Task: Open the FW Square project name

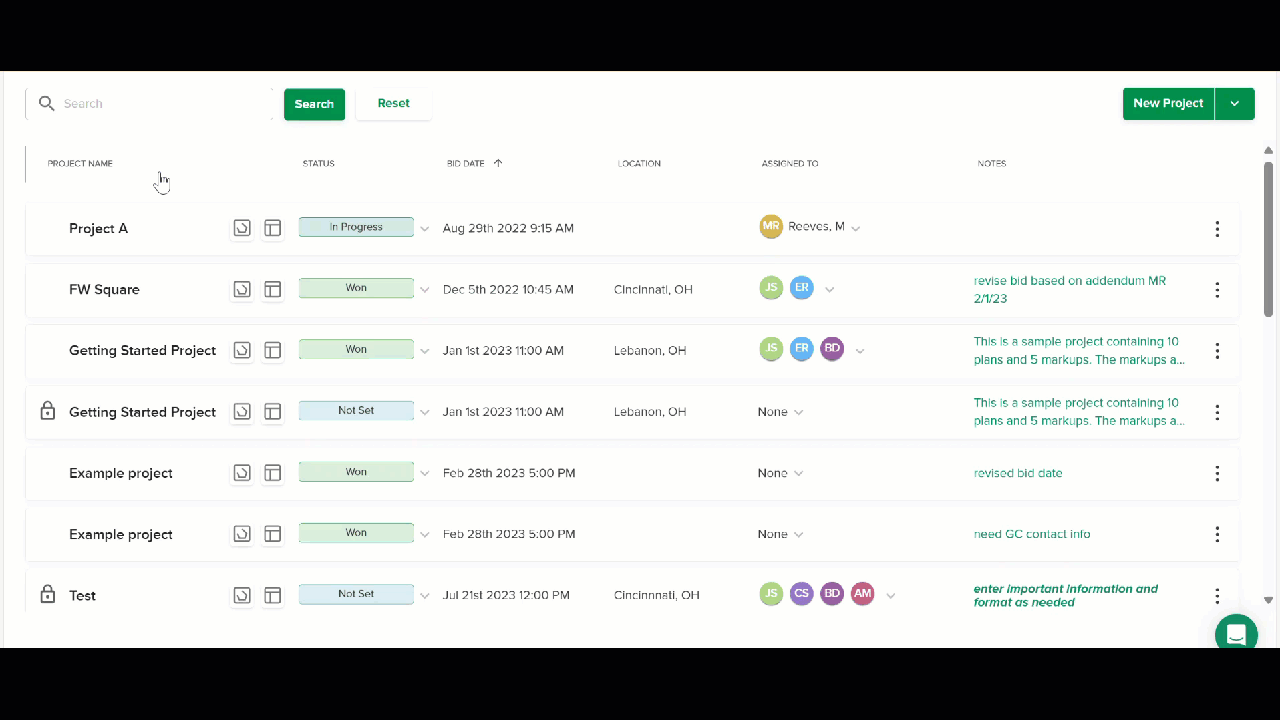Action: (x=104, y=290)
